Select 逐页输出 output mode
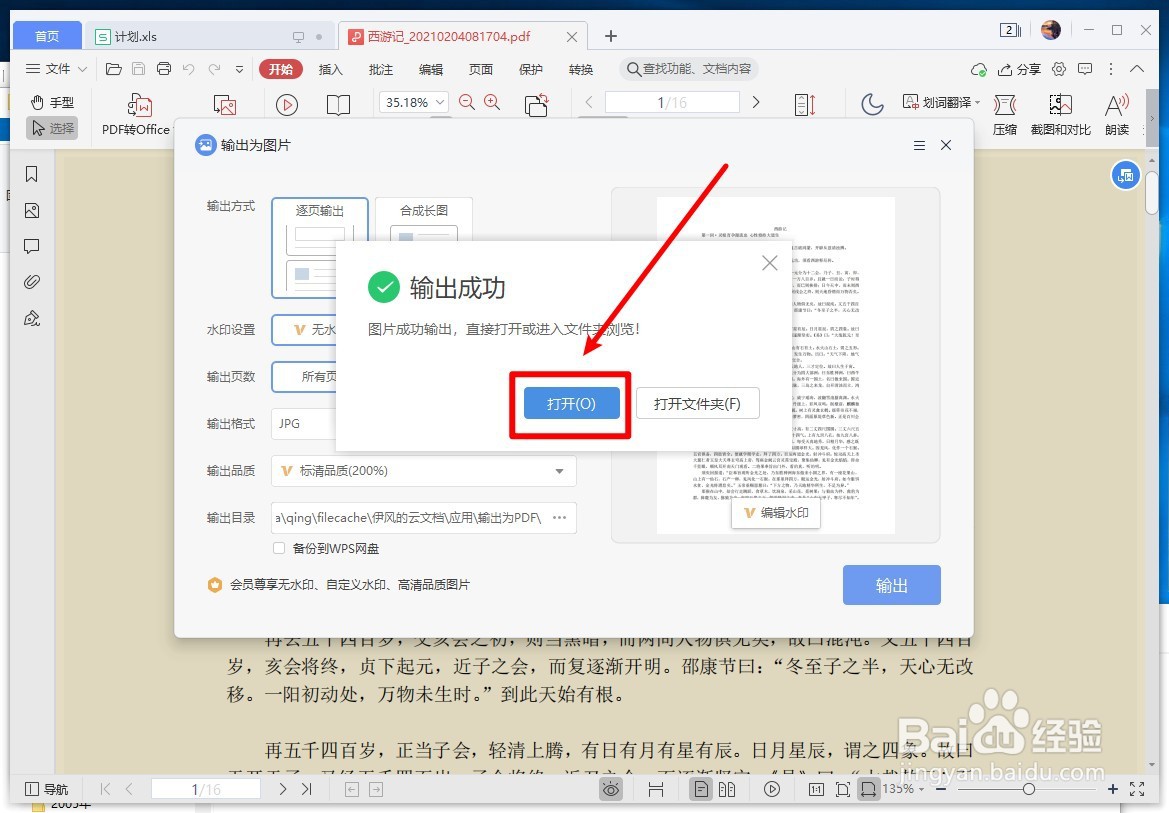This screenshot has height=813, width=1169. pyautogui.click(x=320, y=248)
